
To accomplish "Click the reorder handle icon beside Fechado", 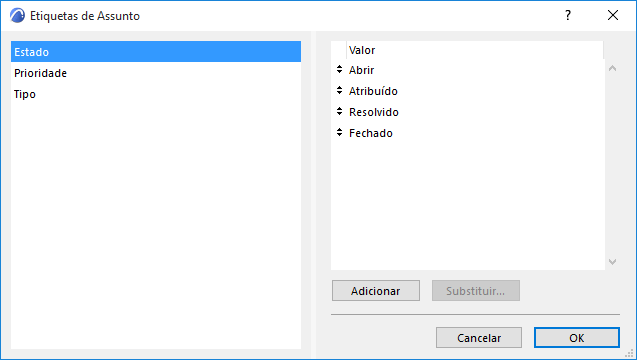I will pyautogui.click(x=340, y=132).
